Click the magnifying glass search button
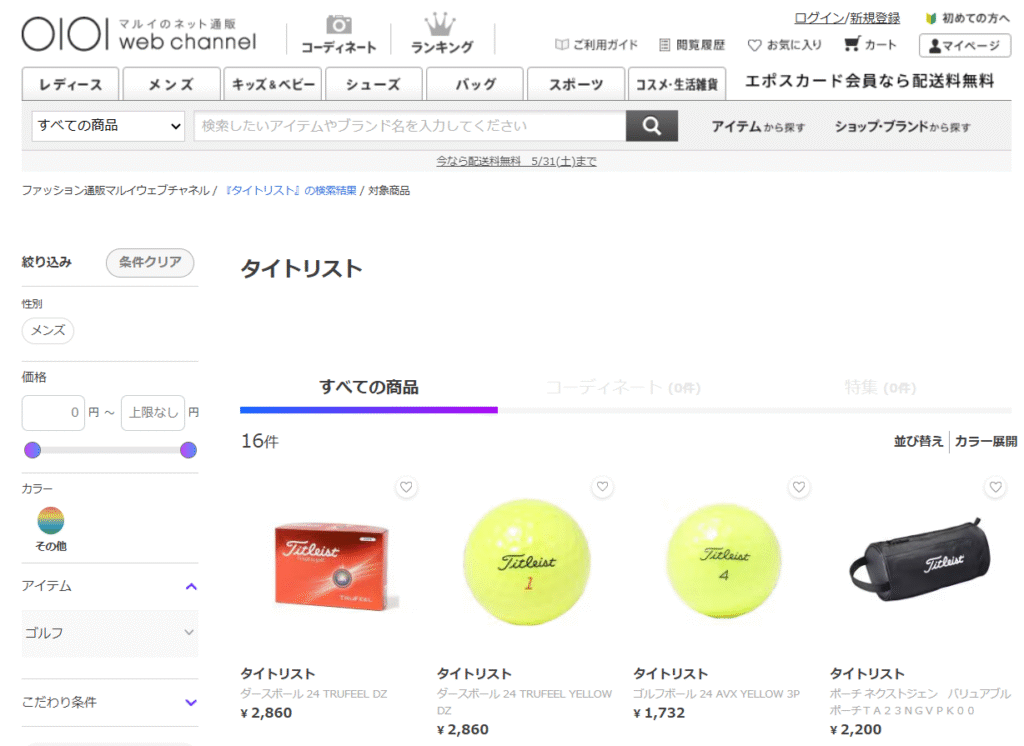The height and width of the screenshot is (746, 1024). [652, 125]
